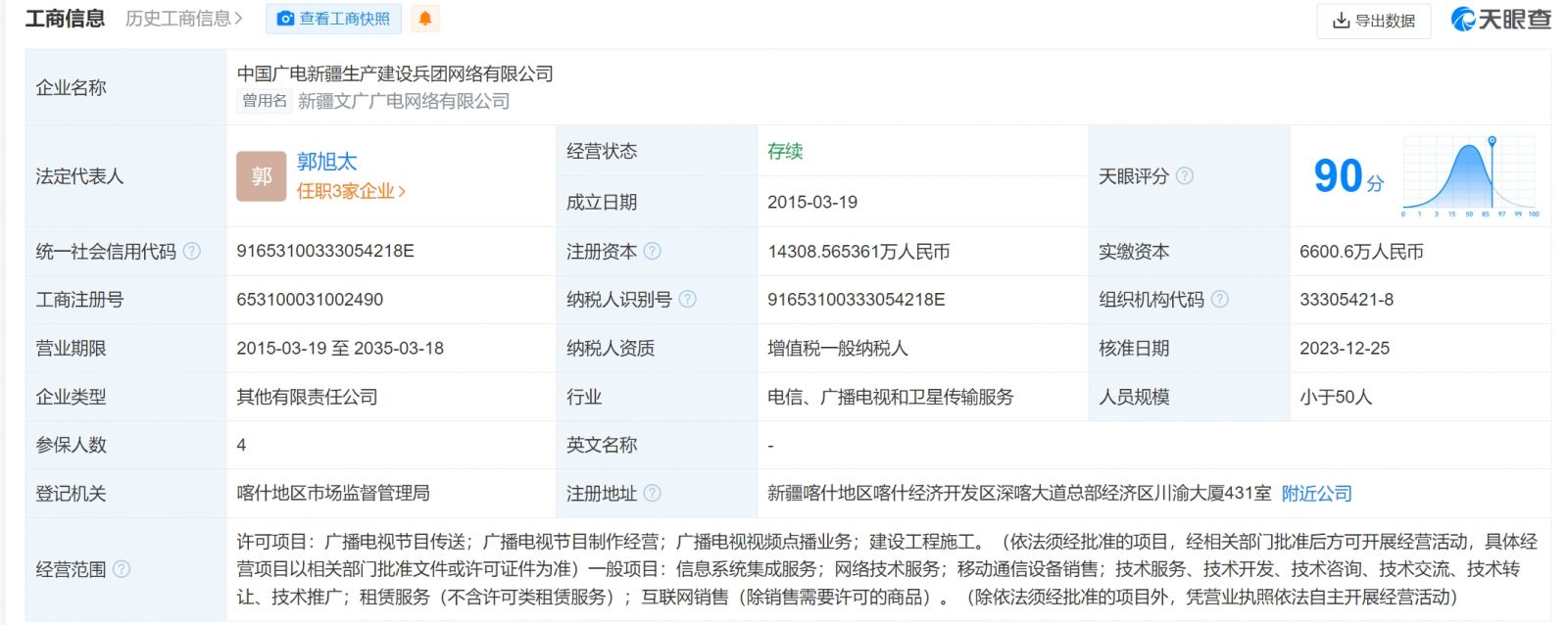The image size is (1568, 625).
Task: Click 查看工商快照 button
Action: pyautogui.click(x=334, y=19)
